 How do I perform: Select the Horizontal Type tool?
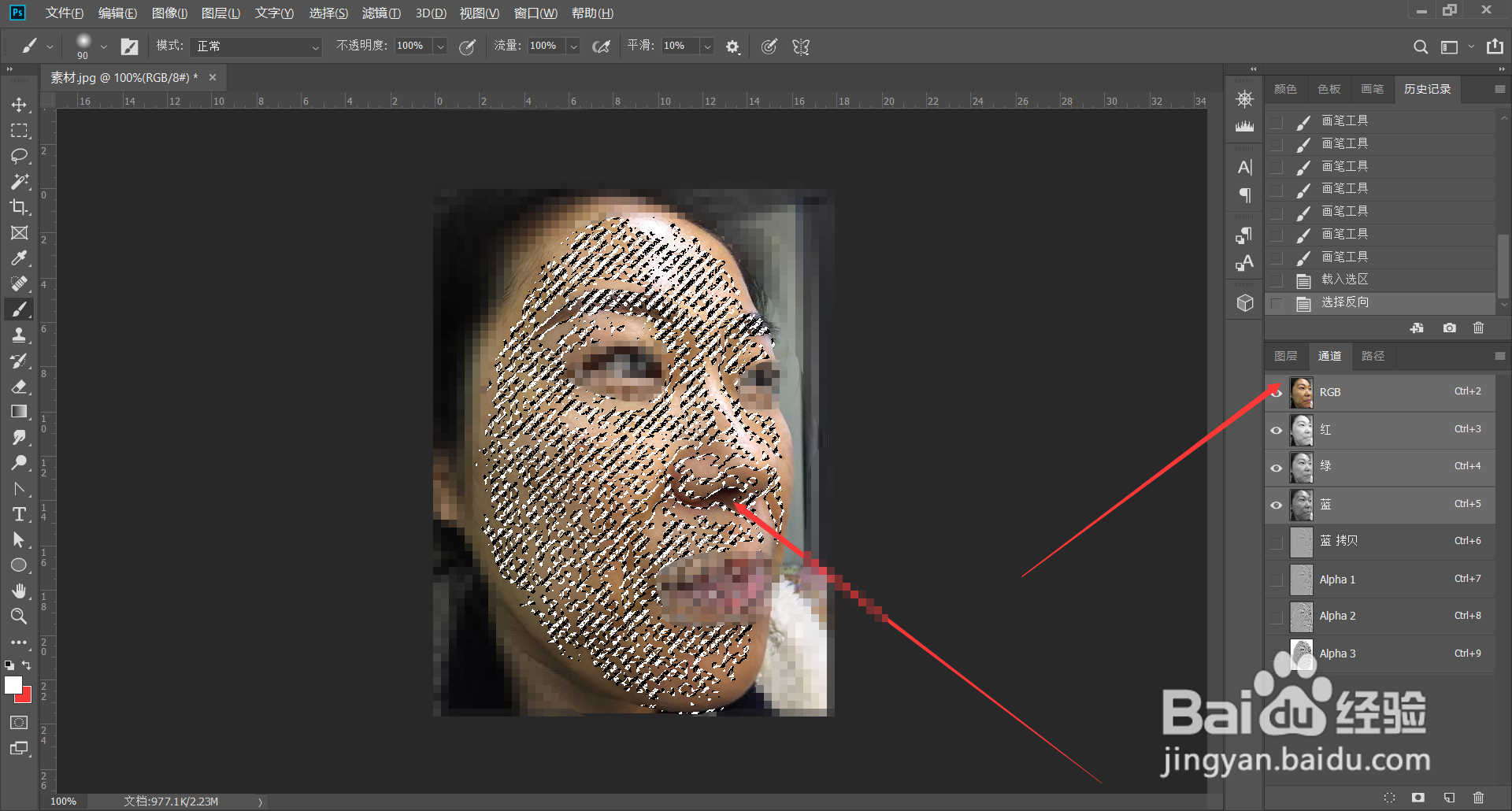click(19, 515)
